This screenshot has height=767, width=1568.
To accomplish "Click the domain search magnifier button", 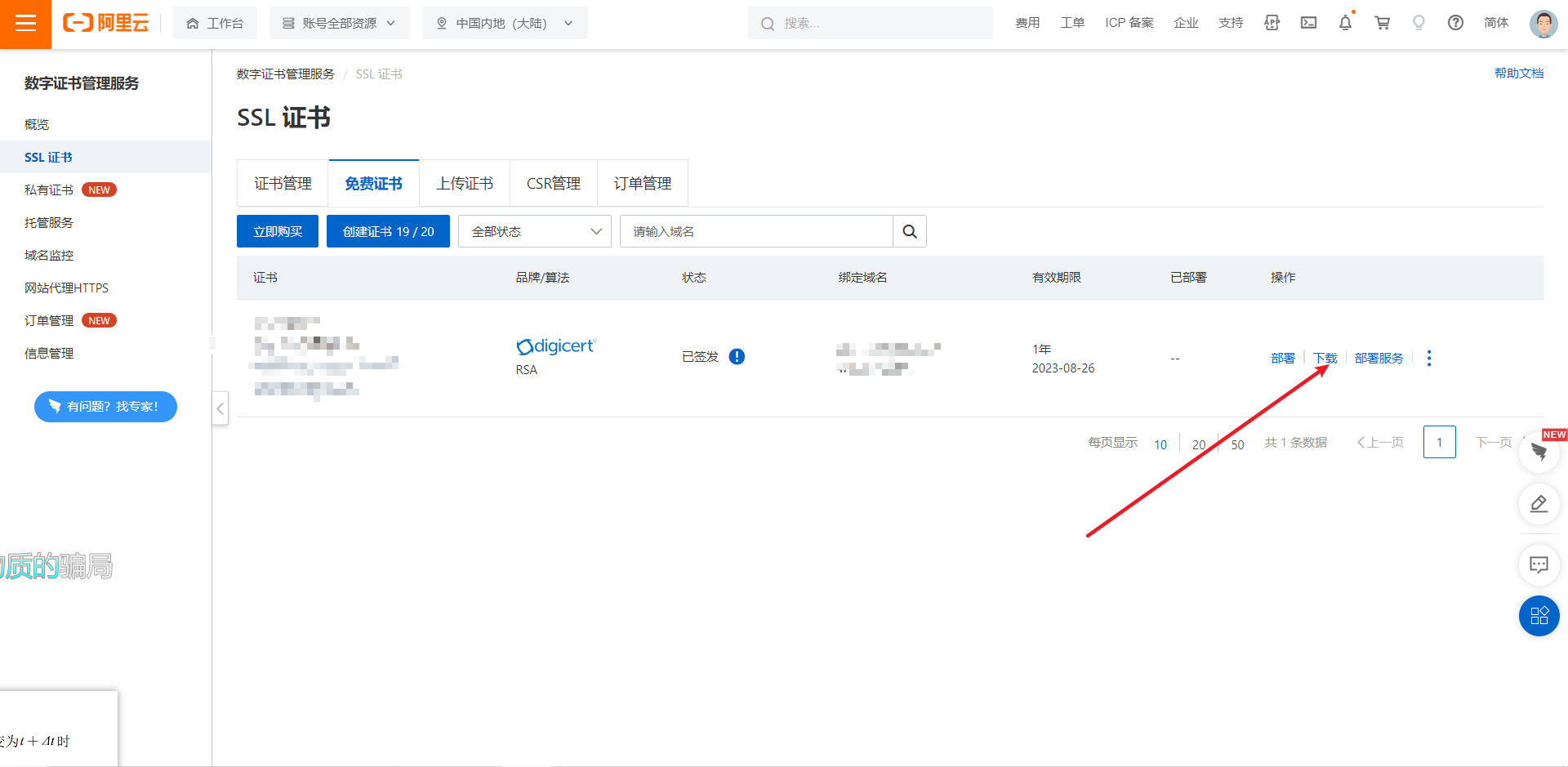I will click(x=909, y=232).
